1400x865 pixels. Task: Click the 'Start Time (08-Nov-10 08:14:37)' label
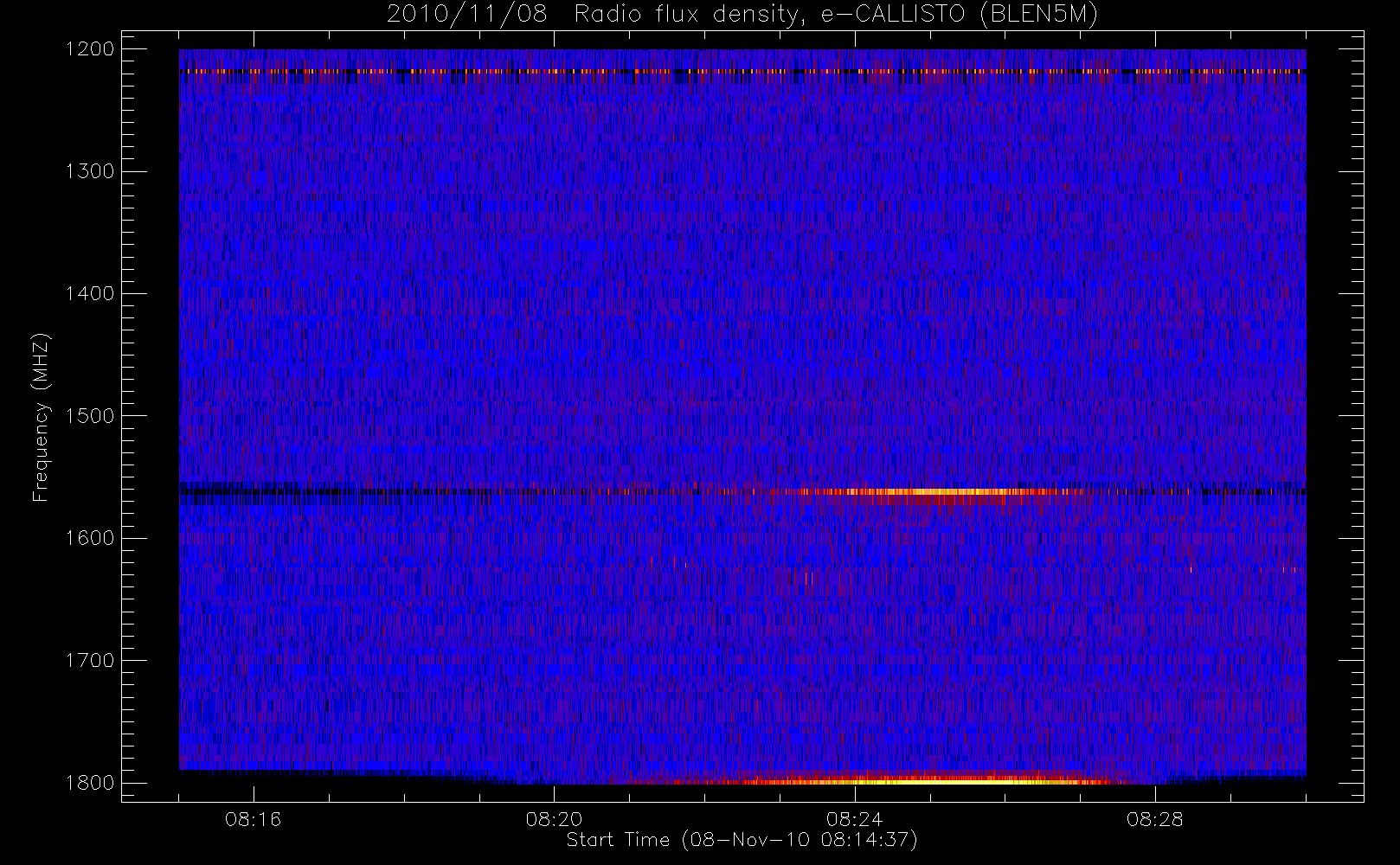pyautogui.click(x=742, y=840)
